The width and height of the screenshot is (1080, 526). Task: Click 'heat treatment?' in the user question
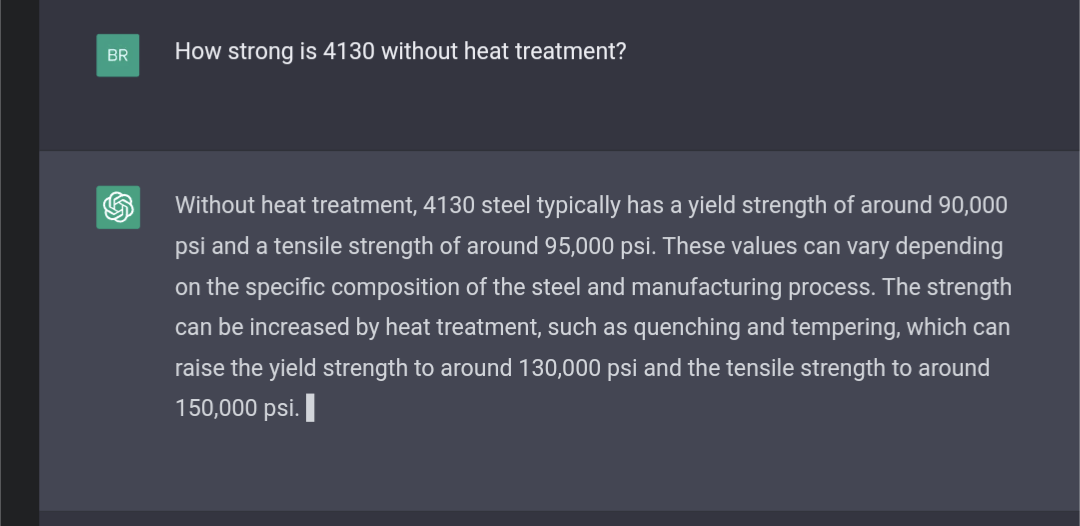point(545,52)
